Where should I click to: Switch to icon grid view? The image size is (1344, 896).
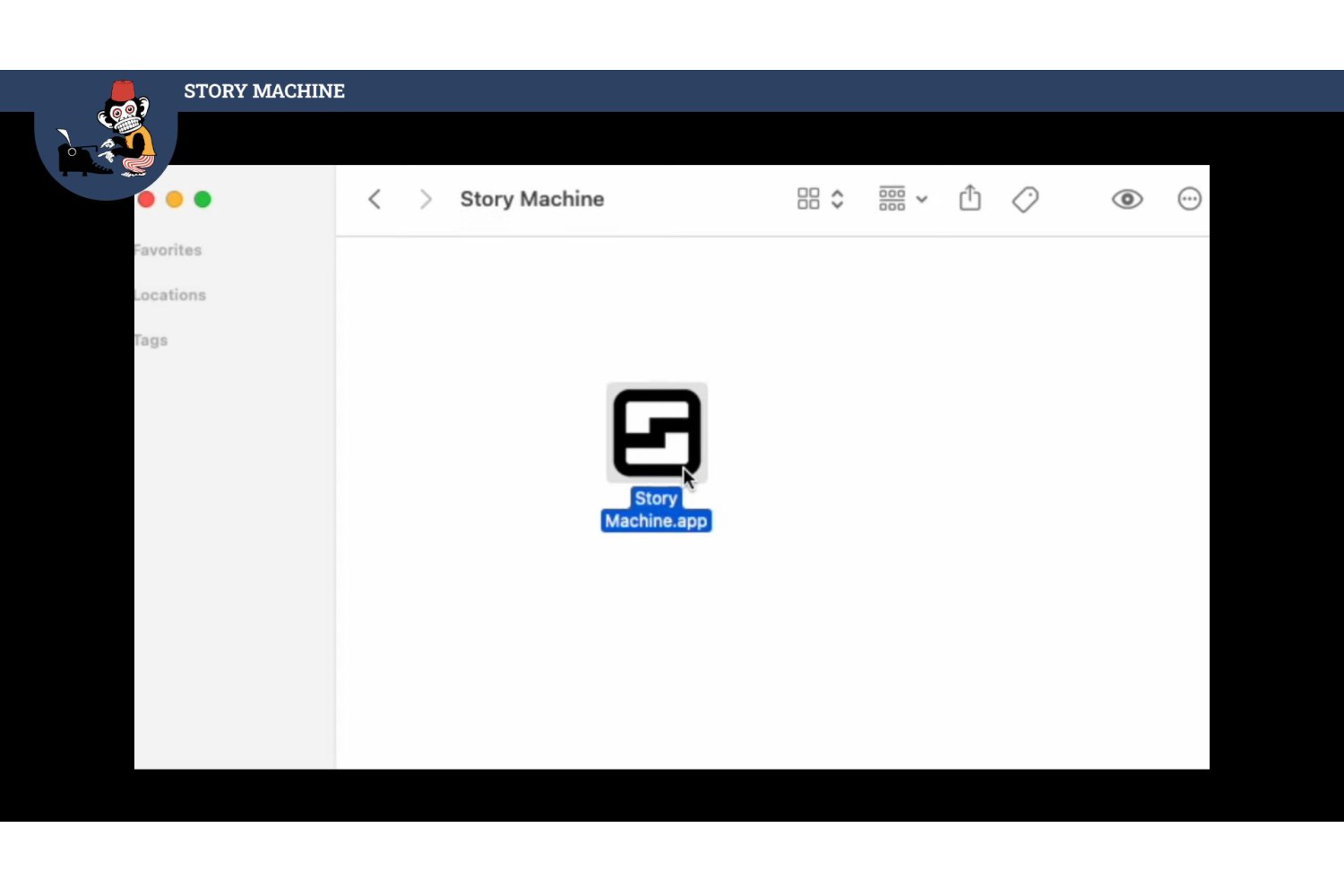808,199
